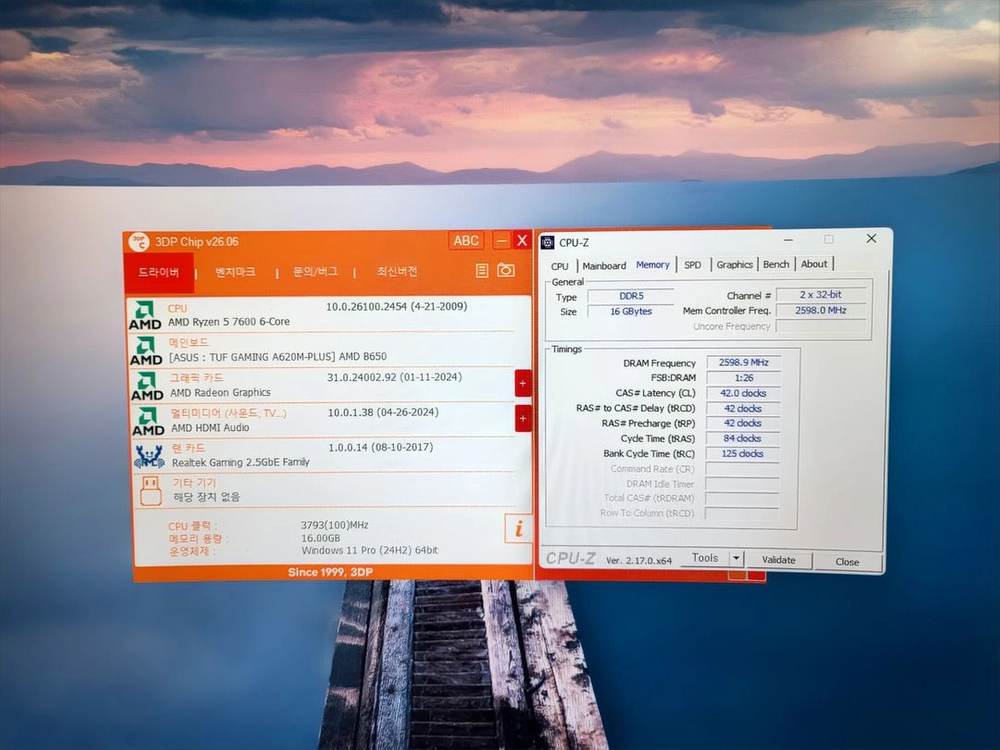Select the 기타 기기 entry

coord(195,483)
